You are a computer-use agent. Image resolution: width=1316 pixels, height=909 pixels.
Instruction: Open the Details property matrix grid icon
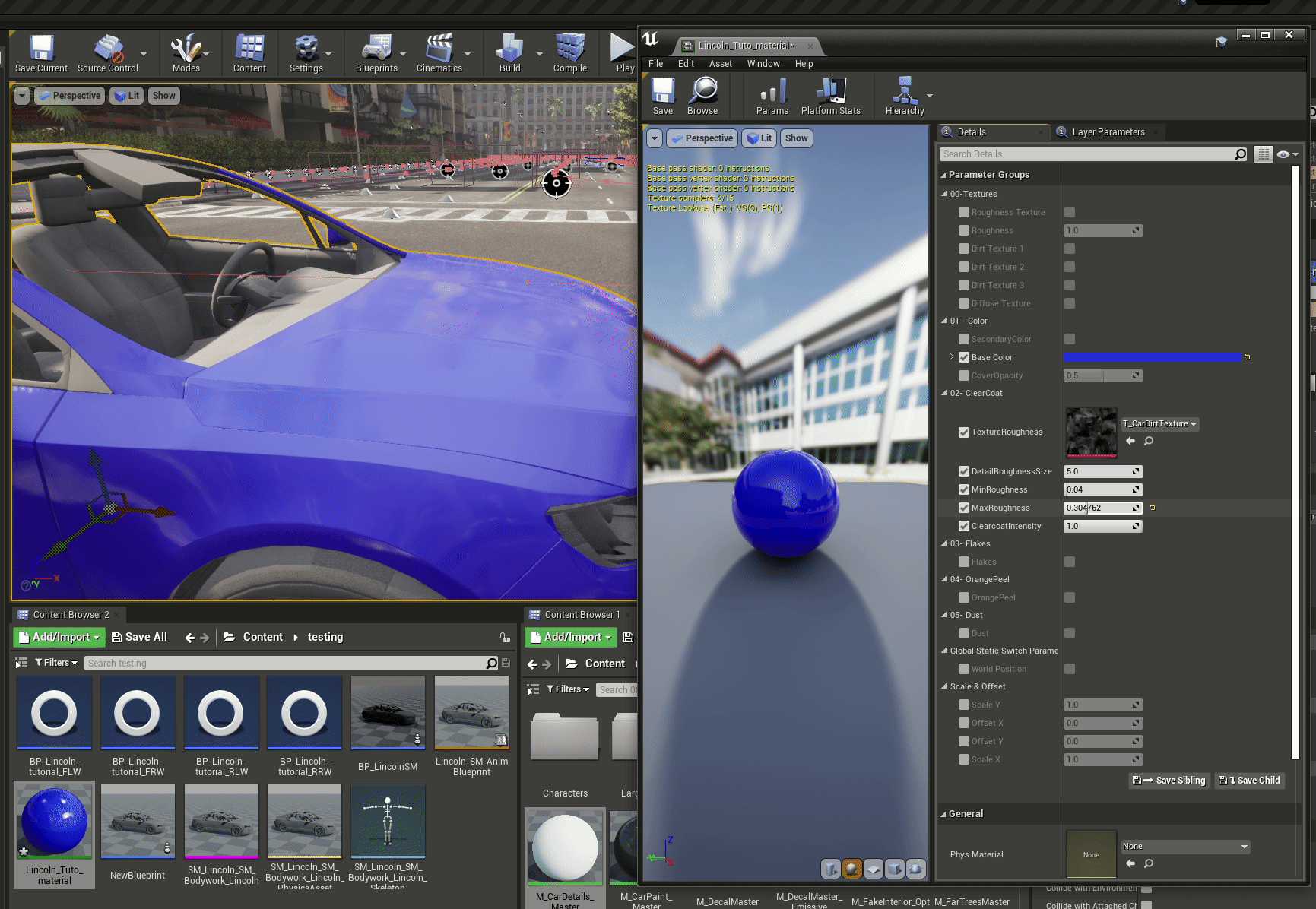point(1264,154)
